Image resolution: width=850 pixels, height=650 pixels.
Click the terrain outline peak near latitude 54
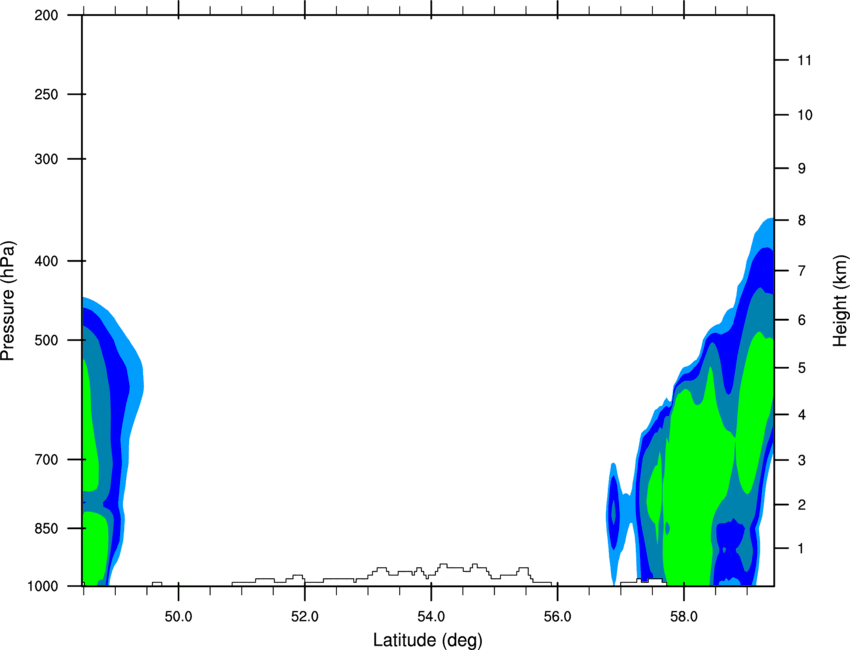[x=443, y=565]
